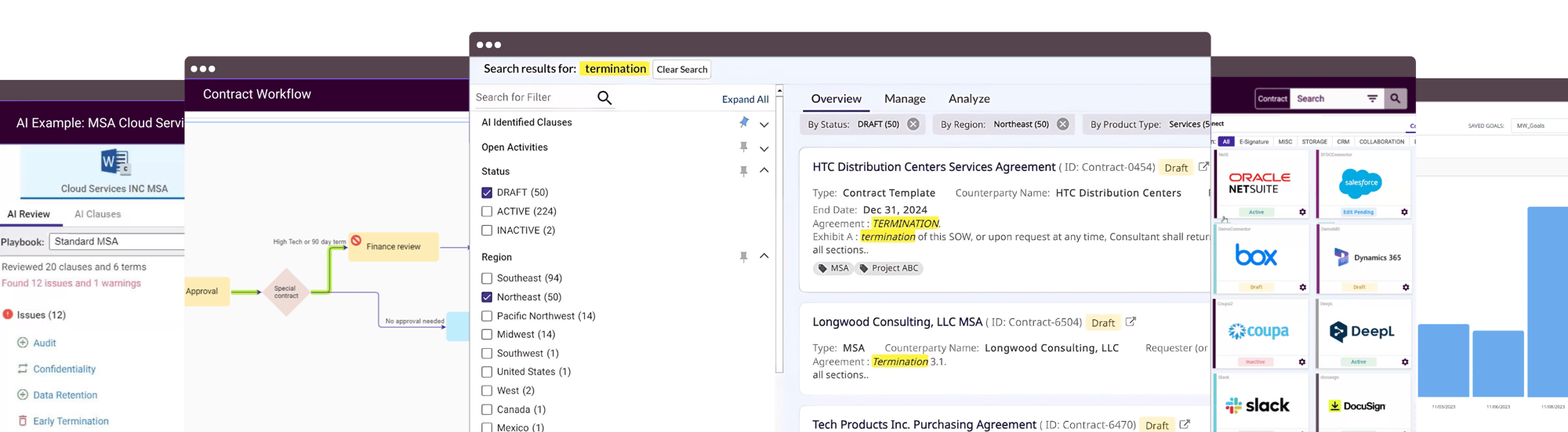Image resolution: width=1568 pixels, height=432 pixels.
Task: Click the magnifier icon beside Search for Filter
Action: pos(604,97)
